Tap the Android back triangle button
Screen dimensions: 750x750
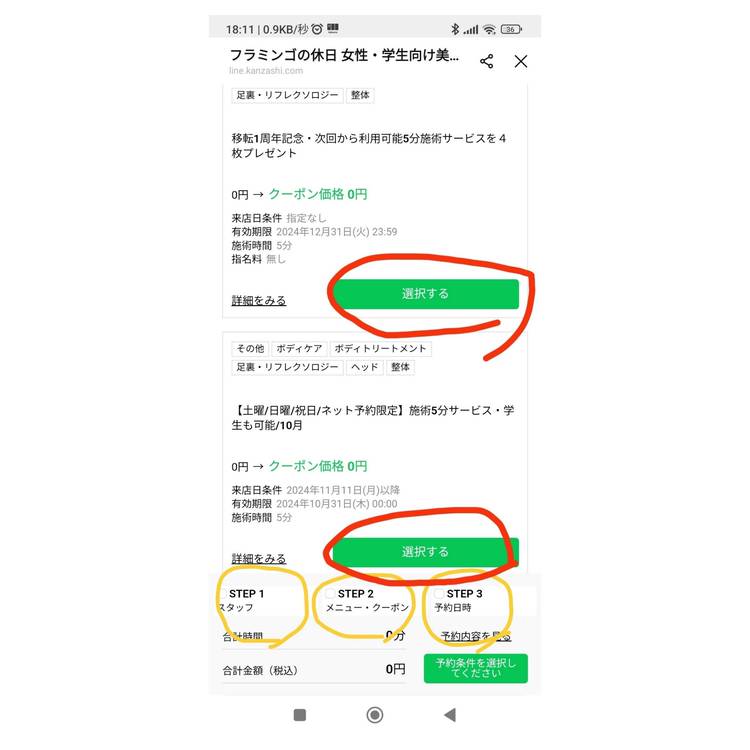pyautogui.click(x=450, y=715)
